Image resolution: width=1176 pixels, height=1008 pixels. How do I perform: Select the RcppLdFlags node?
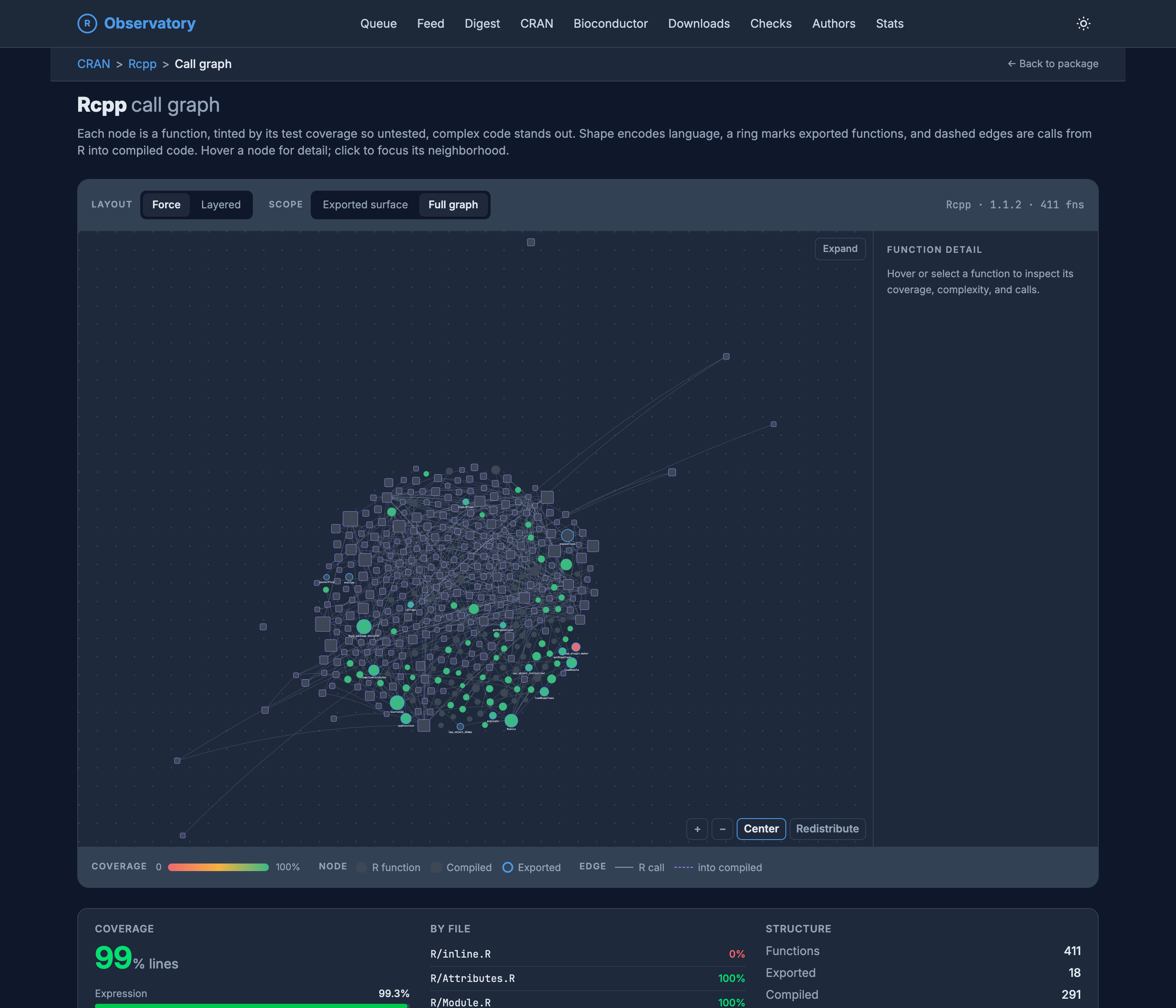(x=465, y=502)
